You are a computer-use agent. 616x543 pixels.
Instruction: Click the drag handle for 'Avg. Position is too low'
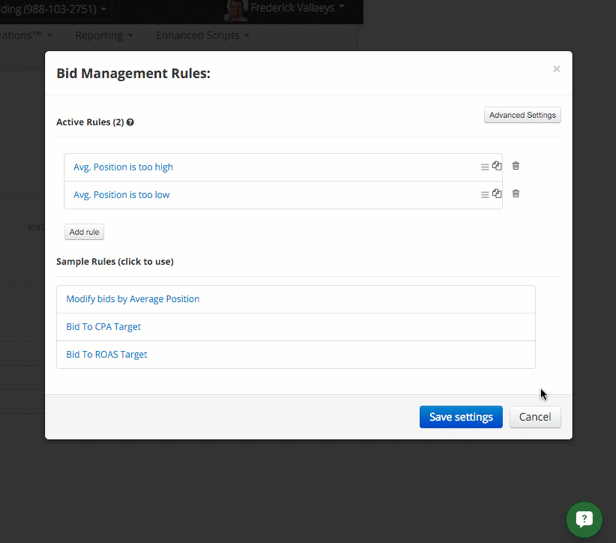(485, 195)
